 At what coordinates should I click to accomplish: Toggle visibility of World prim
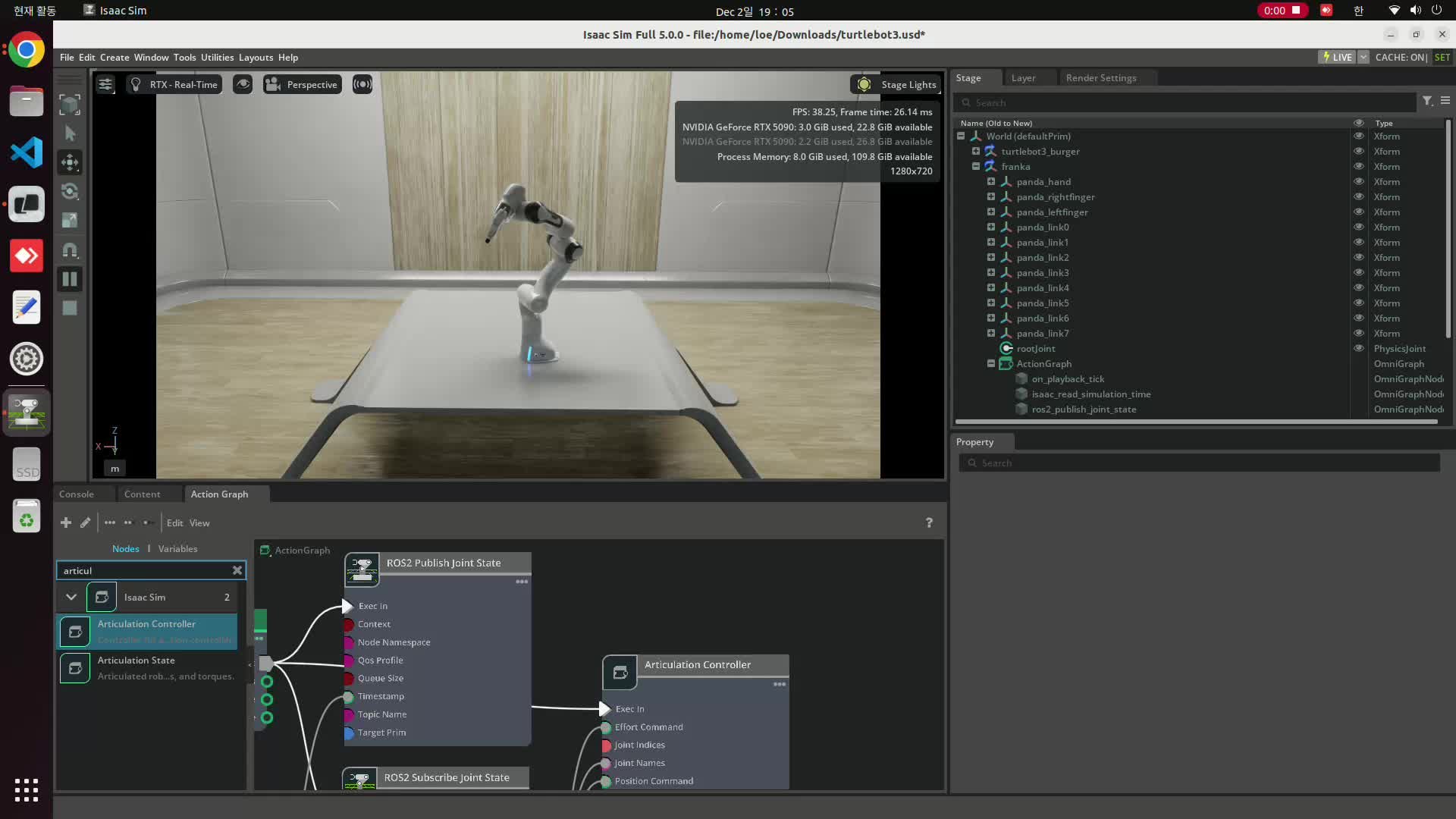point(1359,136)
